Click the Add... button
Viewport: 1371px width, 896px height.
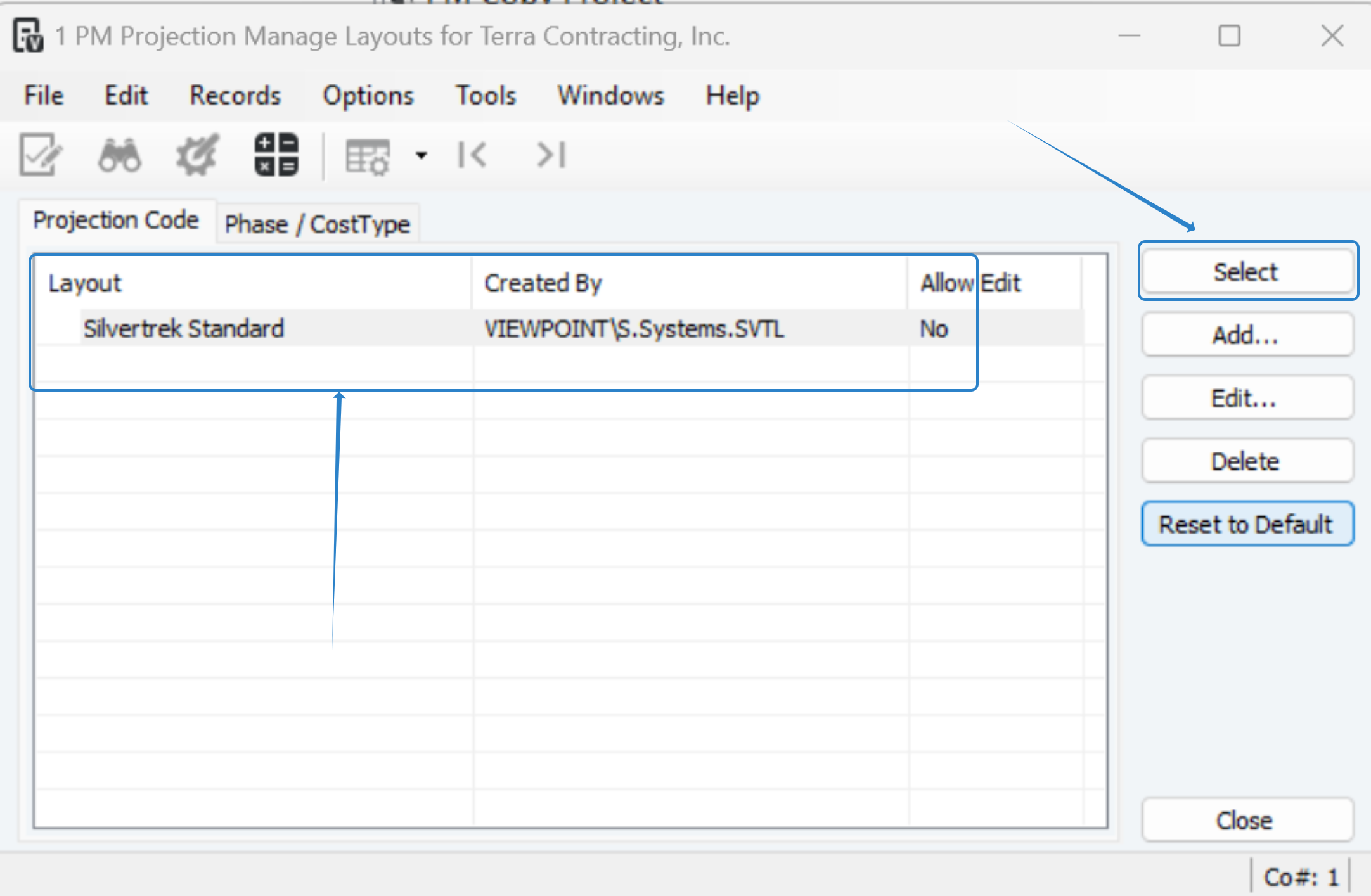pos(1246,335)
